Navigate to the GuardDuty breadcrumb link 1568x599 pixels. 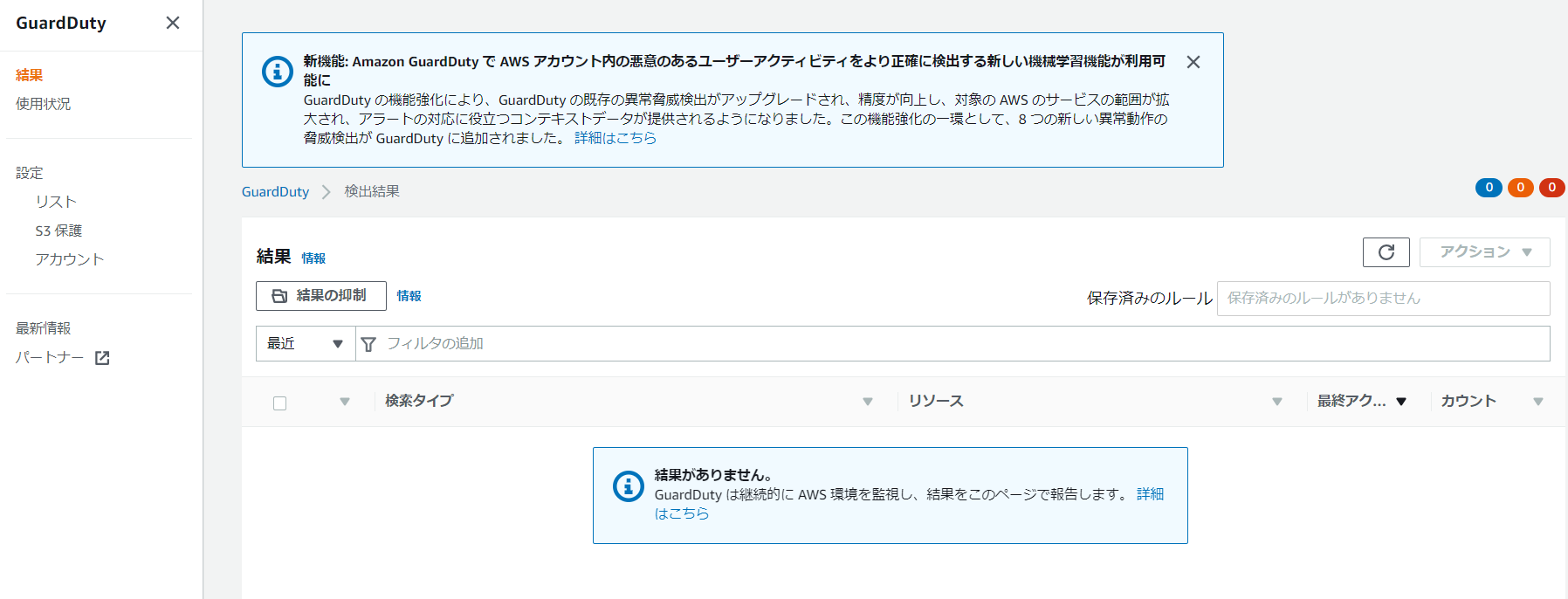point(275,192)
